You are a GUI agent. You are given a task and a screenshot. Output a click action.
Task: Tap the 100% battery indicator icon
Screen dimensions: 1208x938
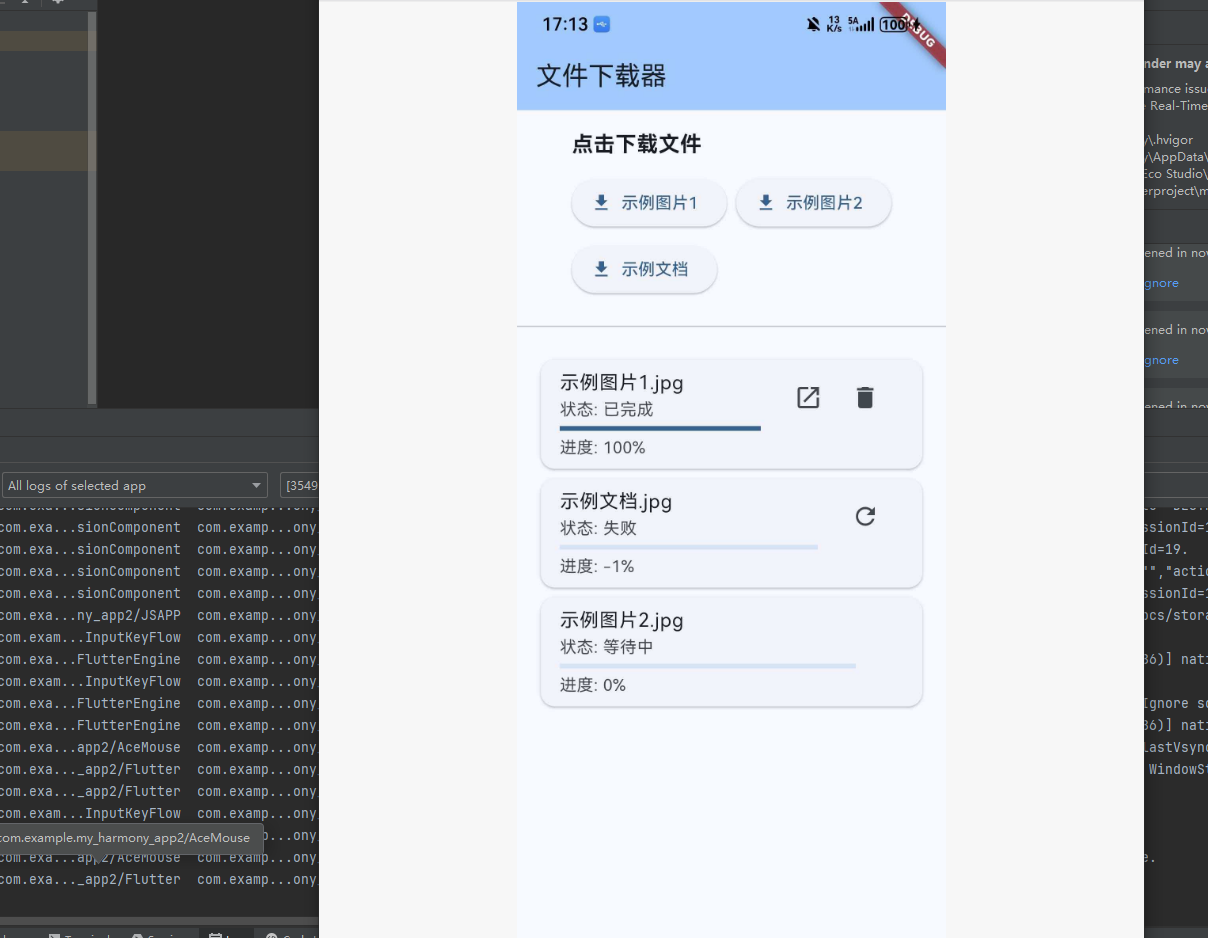click(x=893, y=24)
